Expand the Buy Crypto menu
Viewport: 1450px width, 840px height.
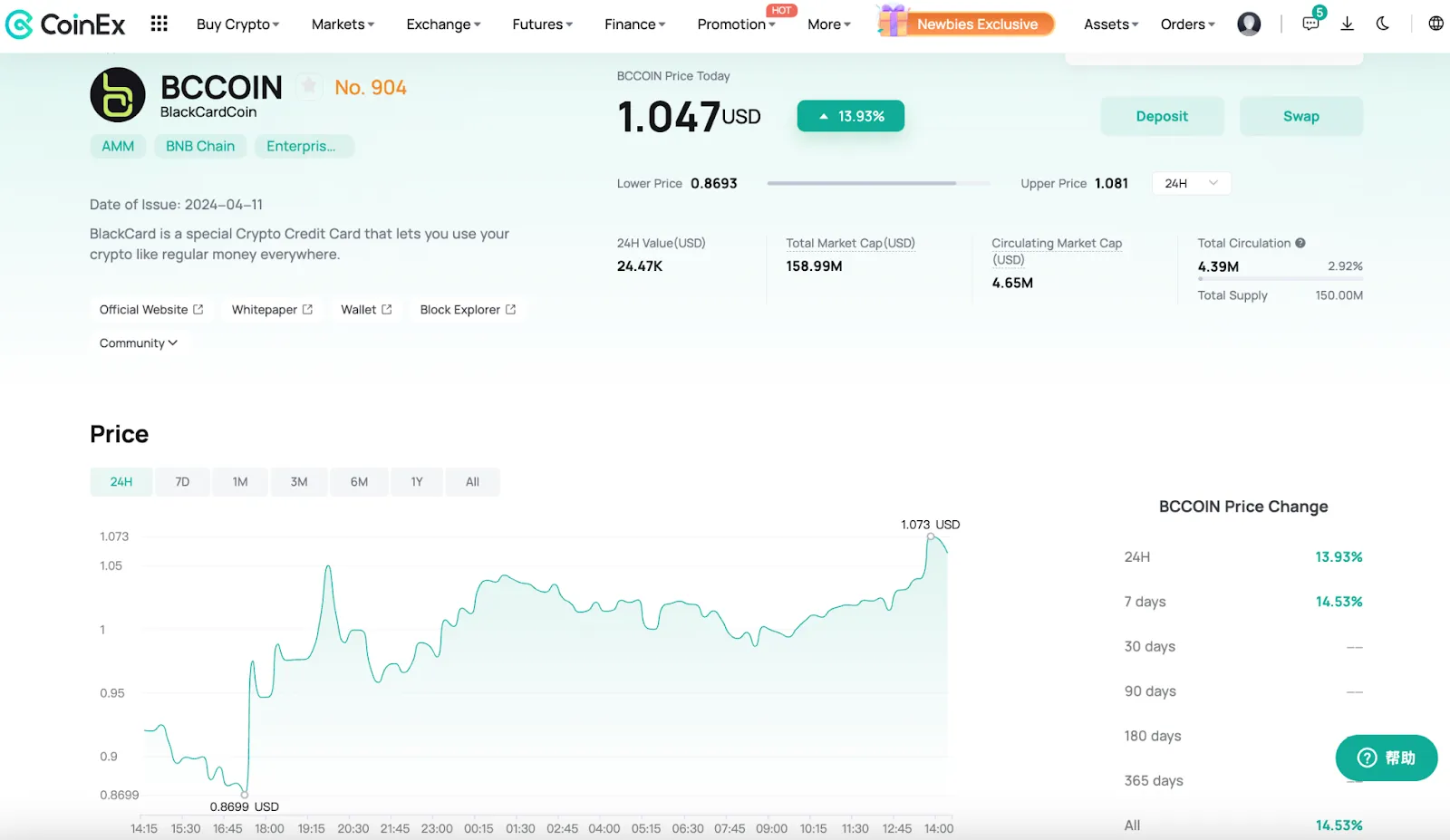click(x=237, y=24)
